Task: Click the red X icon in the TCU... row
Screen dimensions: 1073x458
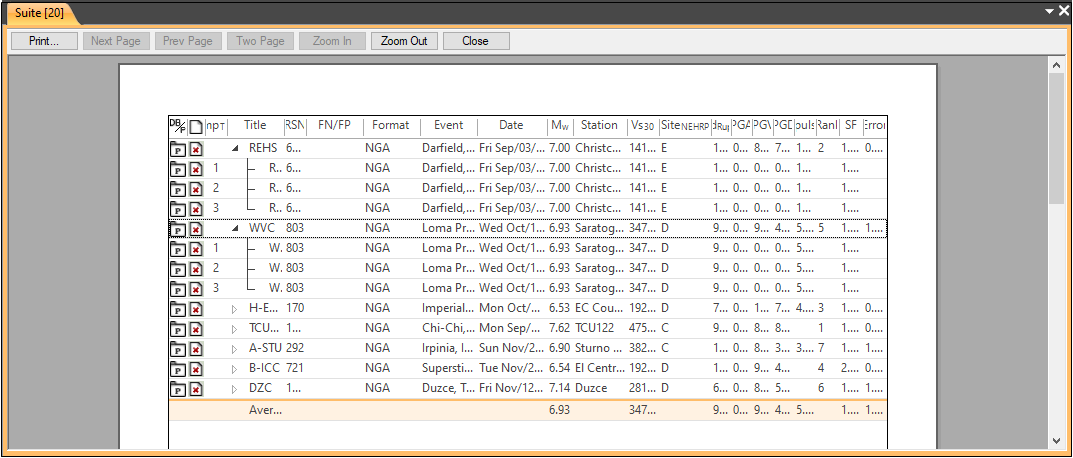Action: coord(196,329)
